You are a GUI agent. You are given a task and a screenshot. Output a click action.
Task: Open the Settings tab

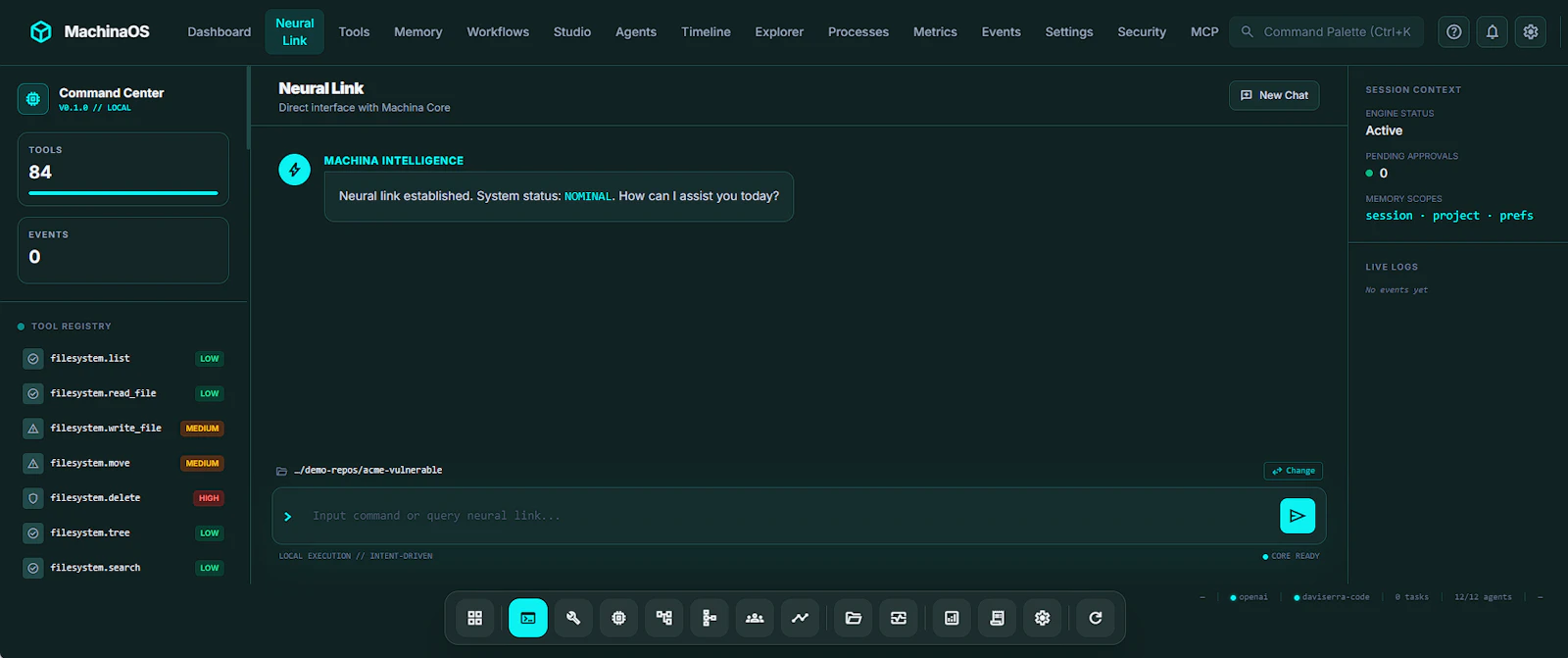(1069, 31)
